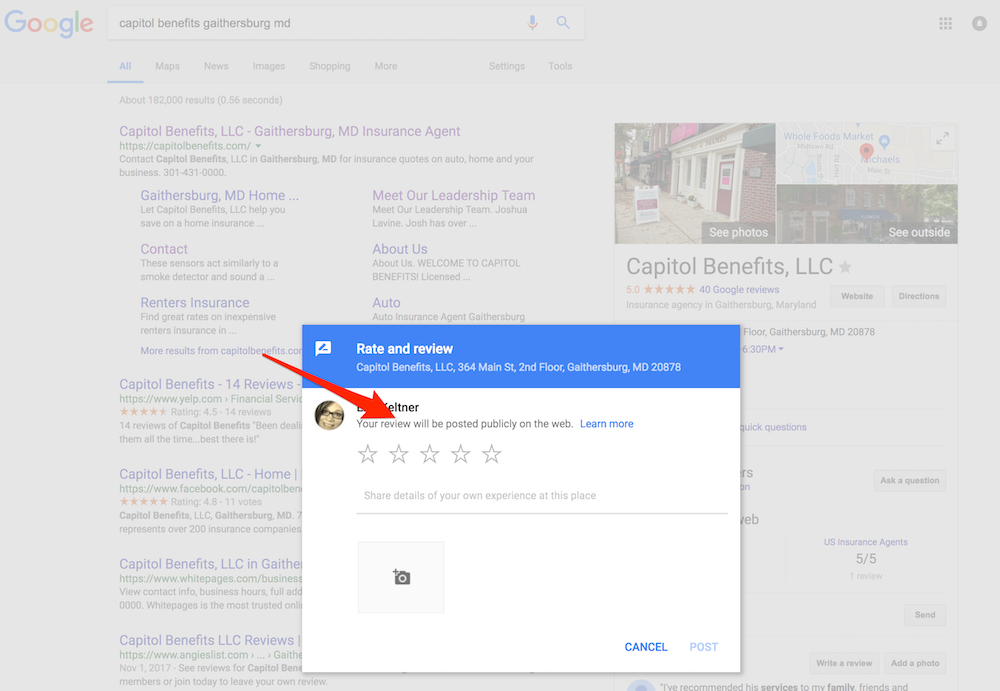Click the review details text field
This screenshot has width=1000, height=691.
542,496
